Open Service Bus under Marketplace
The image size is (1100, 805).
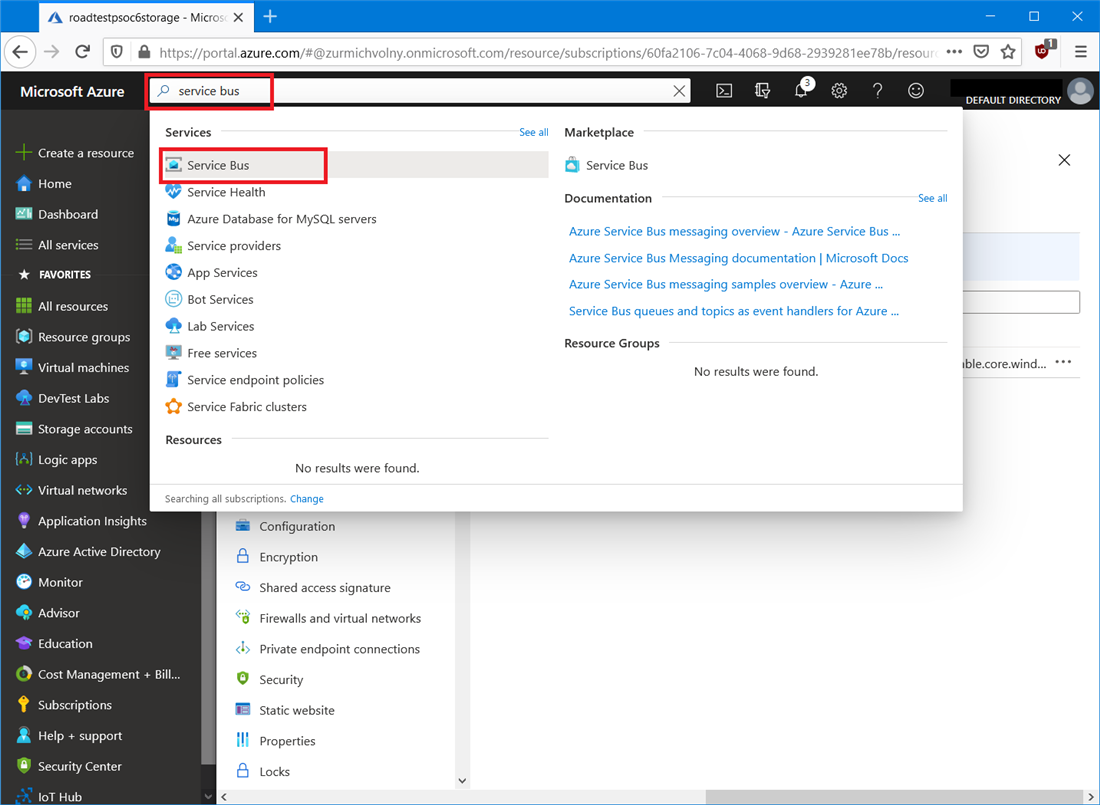pos(616,165)
